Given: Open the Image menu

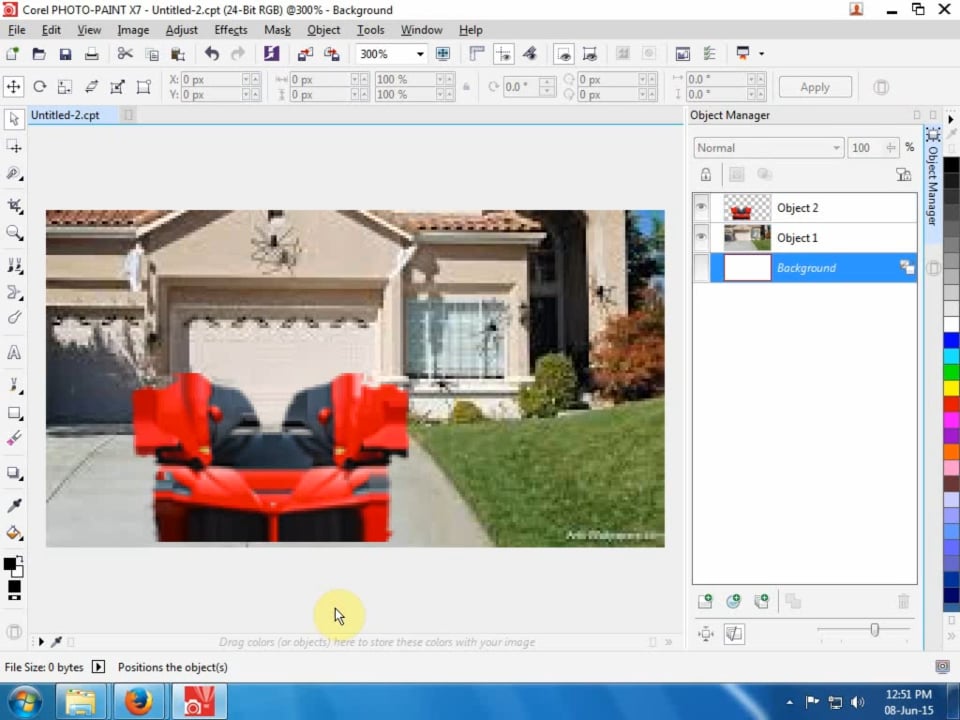Looking at the screenshot, I should [133, 29].
